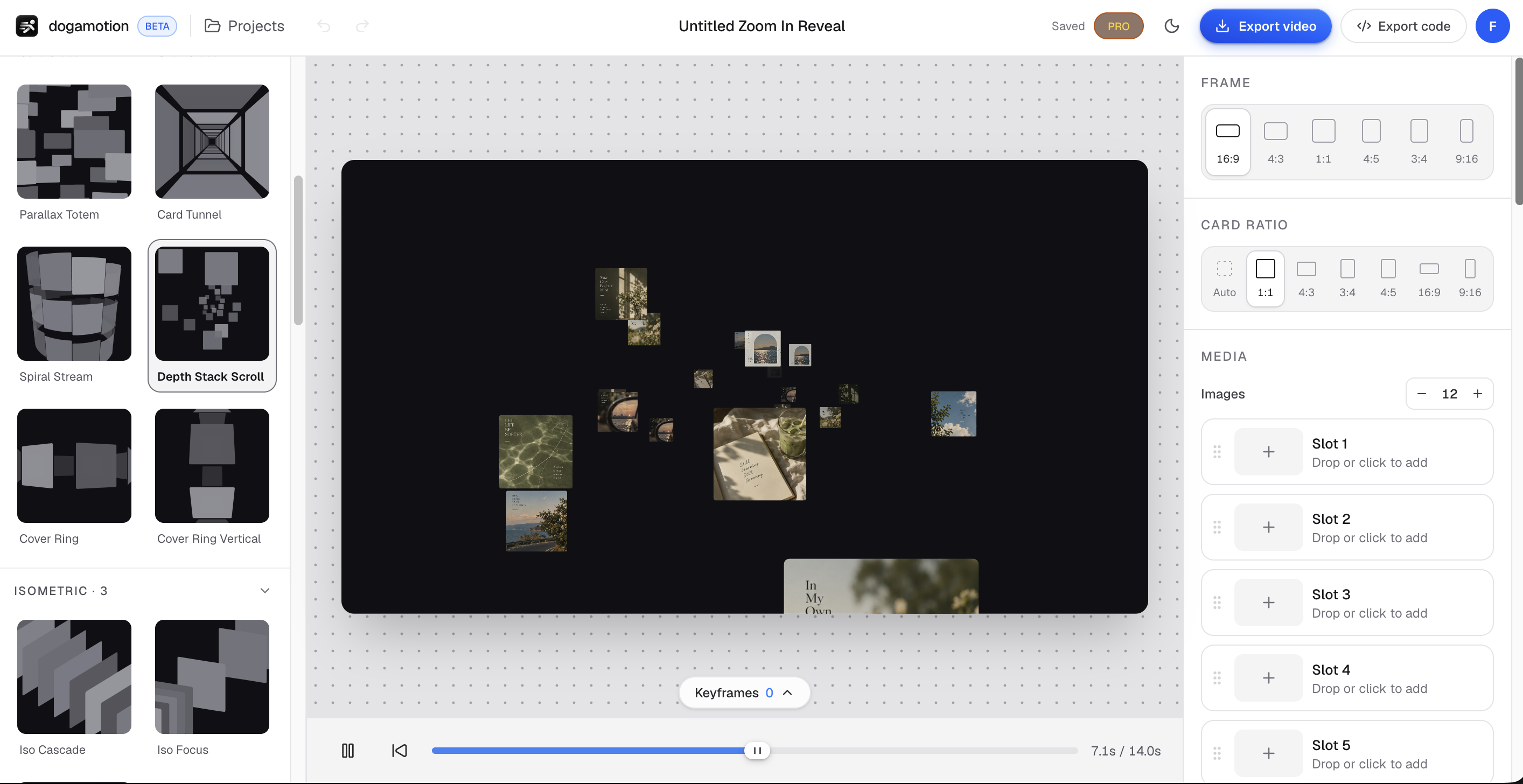Open the Projects menu

point(244,26)
